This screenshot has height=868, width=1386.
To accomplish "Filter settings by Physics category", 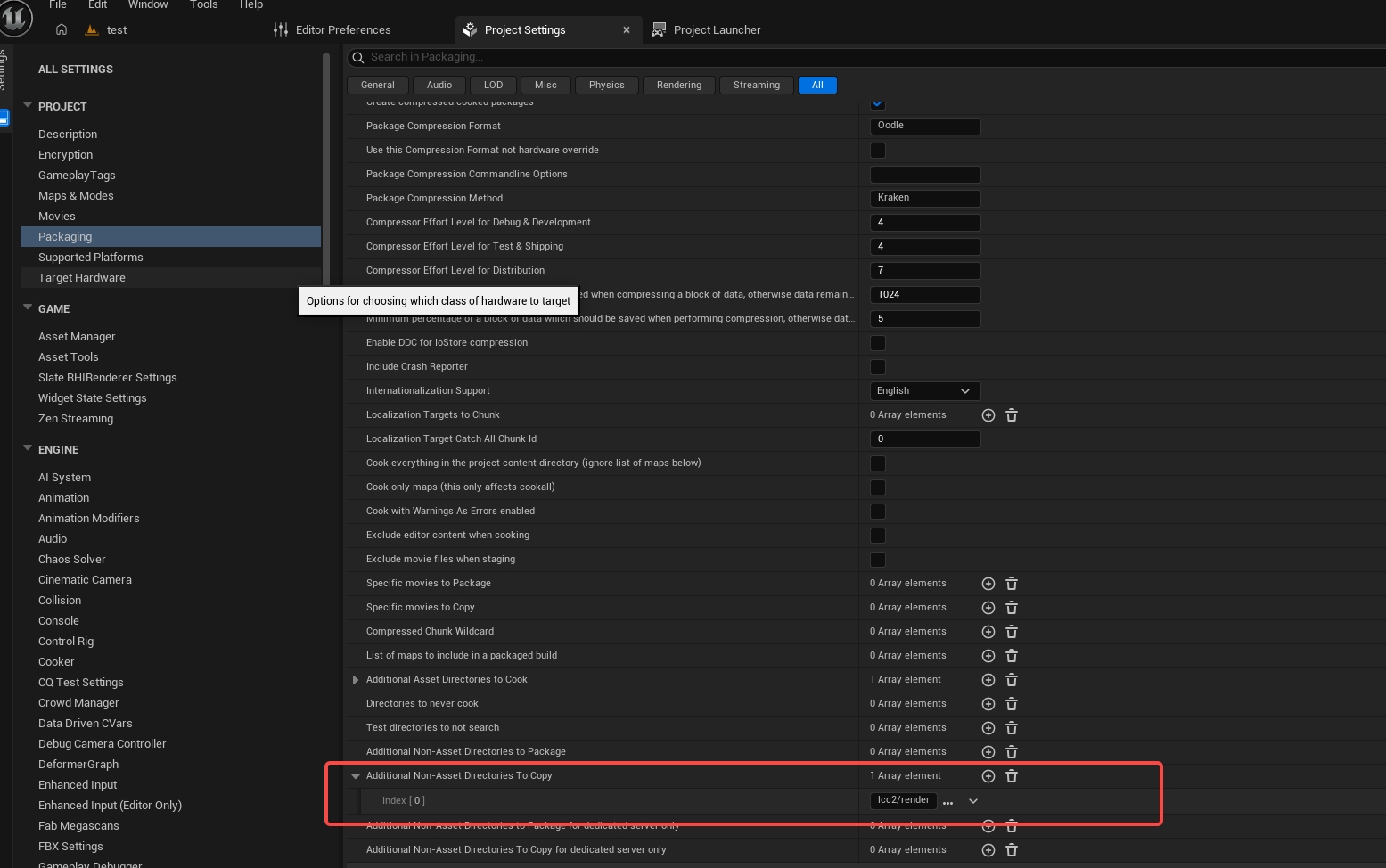I will tap(607, 85).
